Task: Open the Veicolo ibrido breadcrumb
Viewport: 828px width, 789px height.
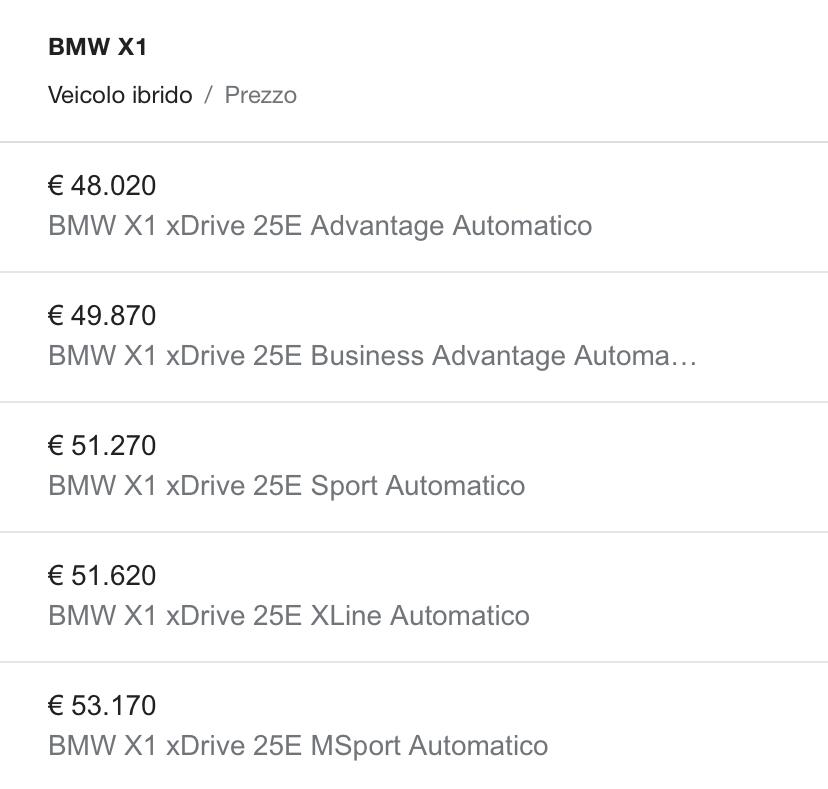Action: (x=120, y=95)
